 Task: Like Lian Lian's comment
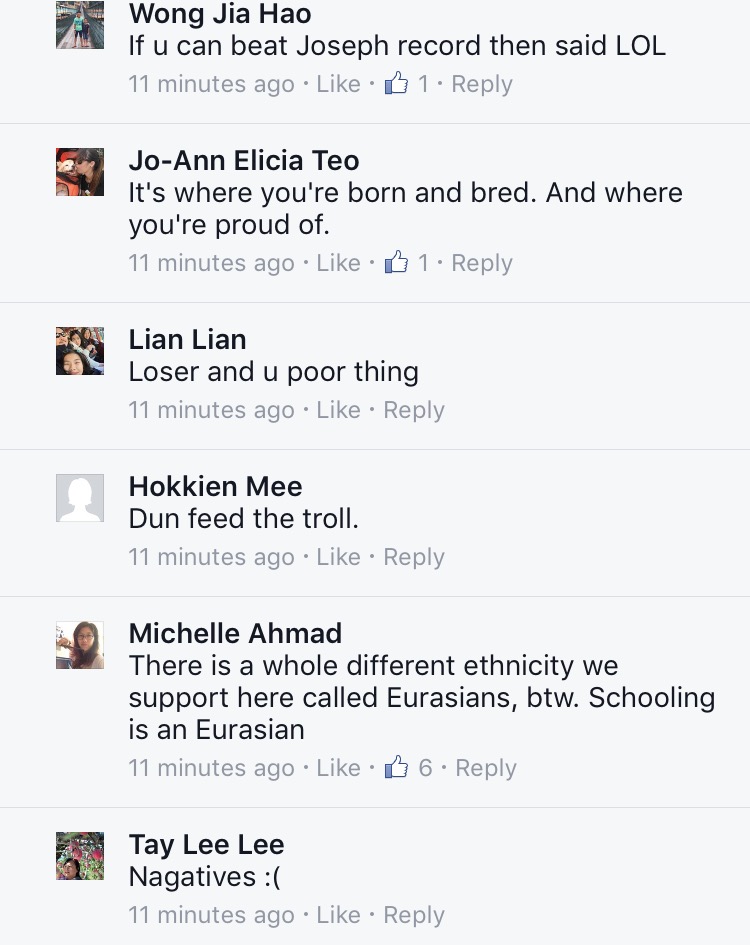click(338, 410)
